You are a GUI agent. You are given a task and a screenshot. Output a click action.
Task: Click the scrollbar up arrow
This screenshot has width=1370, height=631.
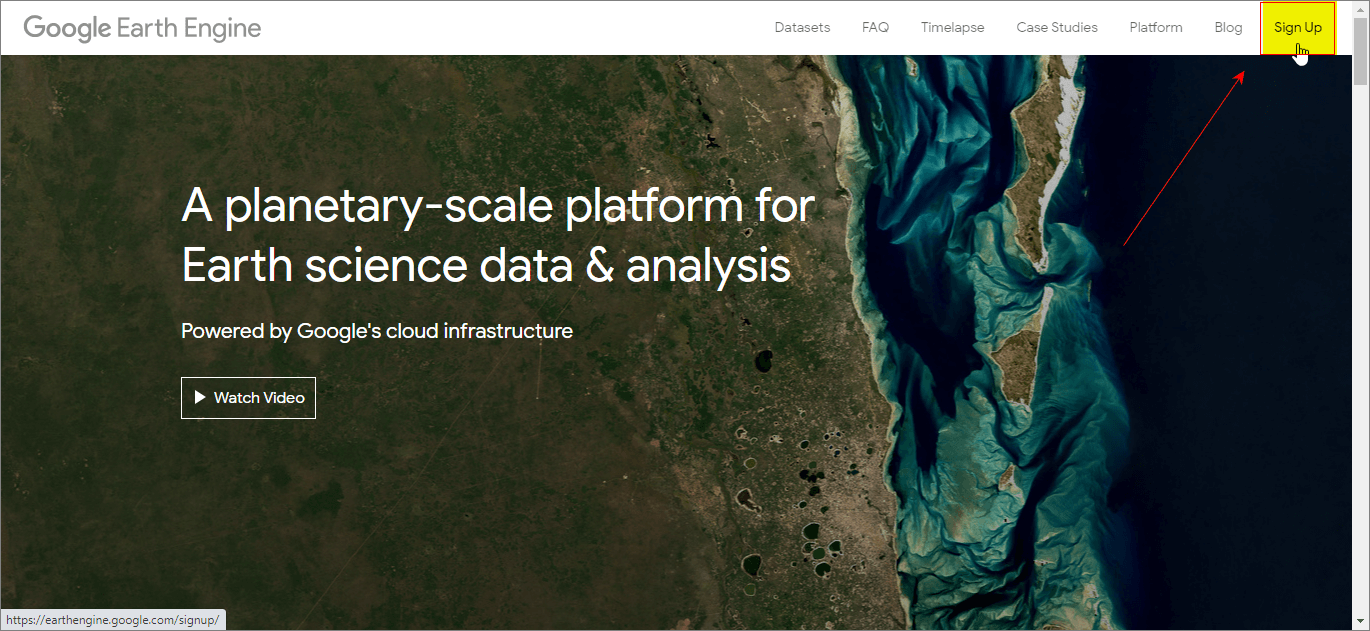click(1362, 9)
